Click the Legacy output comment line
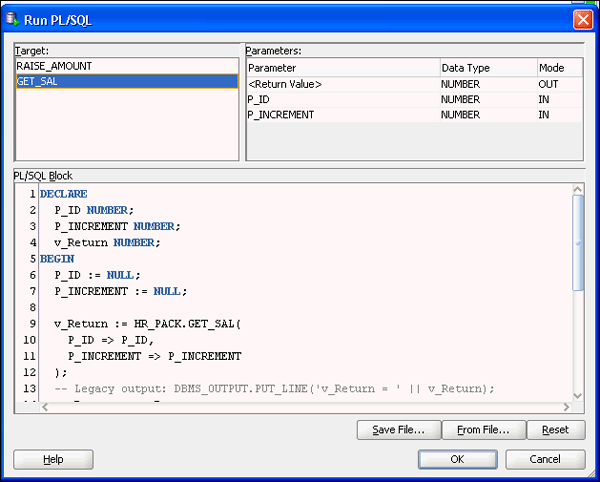 click(x=274, y=389)
